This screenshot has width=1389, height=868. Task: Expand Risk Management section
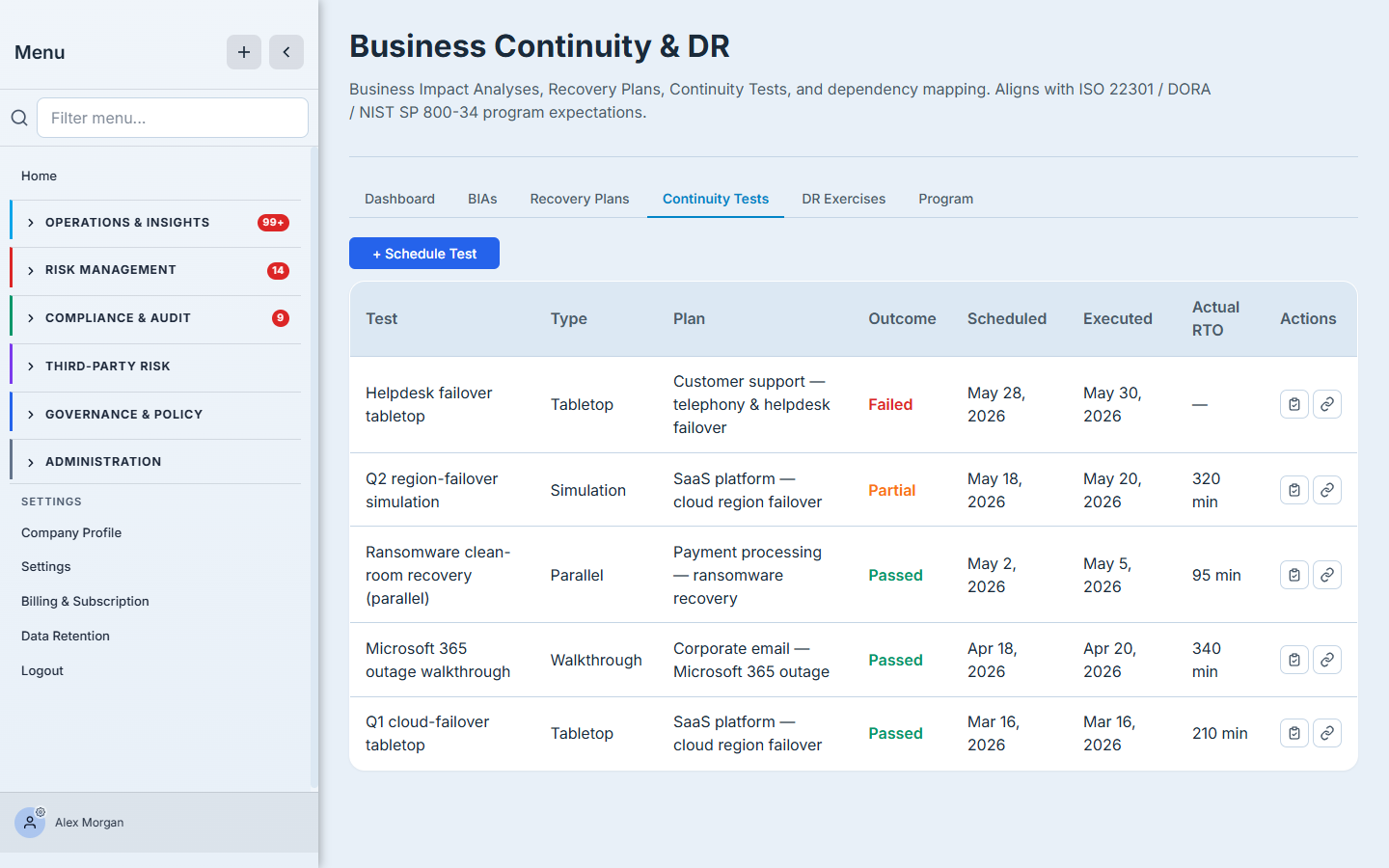click(x=156, y=270)
